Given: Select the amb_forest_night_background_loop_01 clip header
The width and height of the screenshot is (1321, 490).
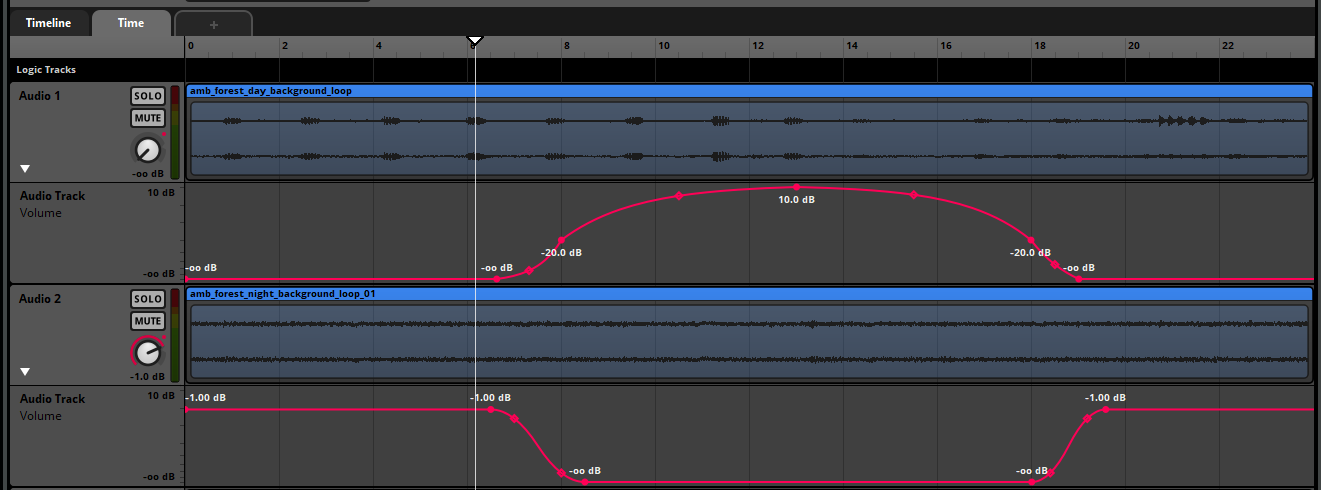Looking at the screenshot, I should point(749,294).
